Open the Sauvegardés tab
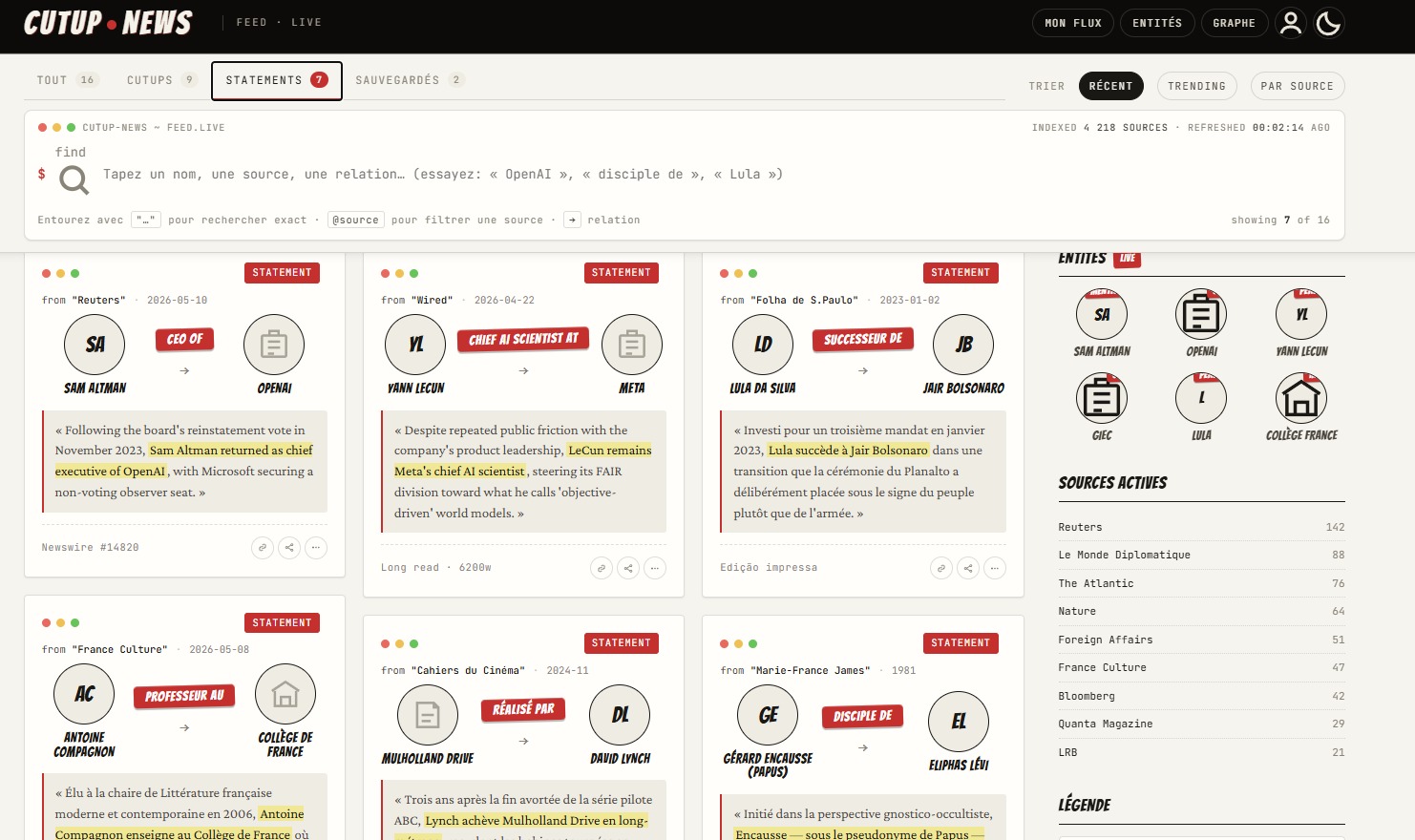Screen dimensions: 1415x840 pos(410,80)
